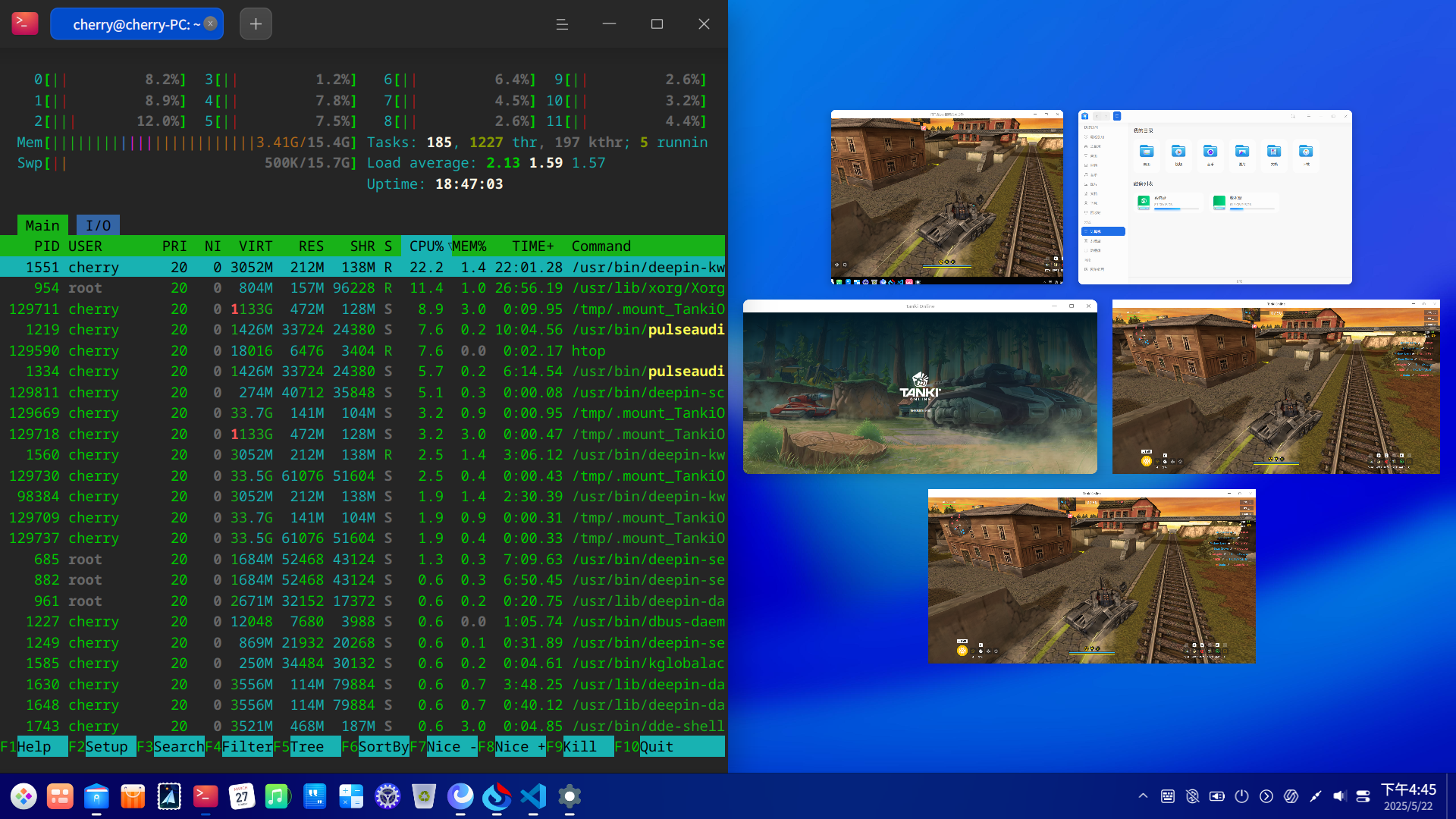Open the terminal hamburger menu
Screen dimensions: 1456x819
pyautogui.click(x=562, y=24)
